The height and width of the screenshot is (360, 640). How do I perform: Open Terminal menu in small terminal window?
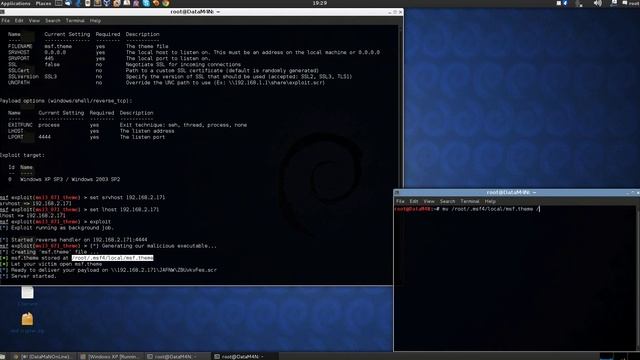[470, 201]
